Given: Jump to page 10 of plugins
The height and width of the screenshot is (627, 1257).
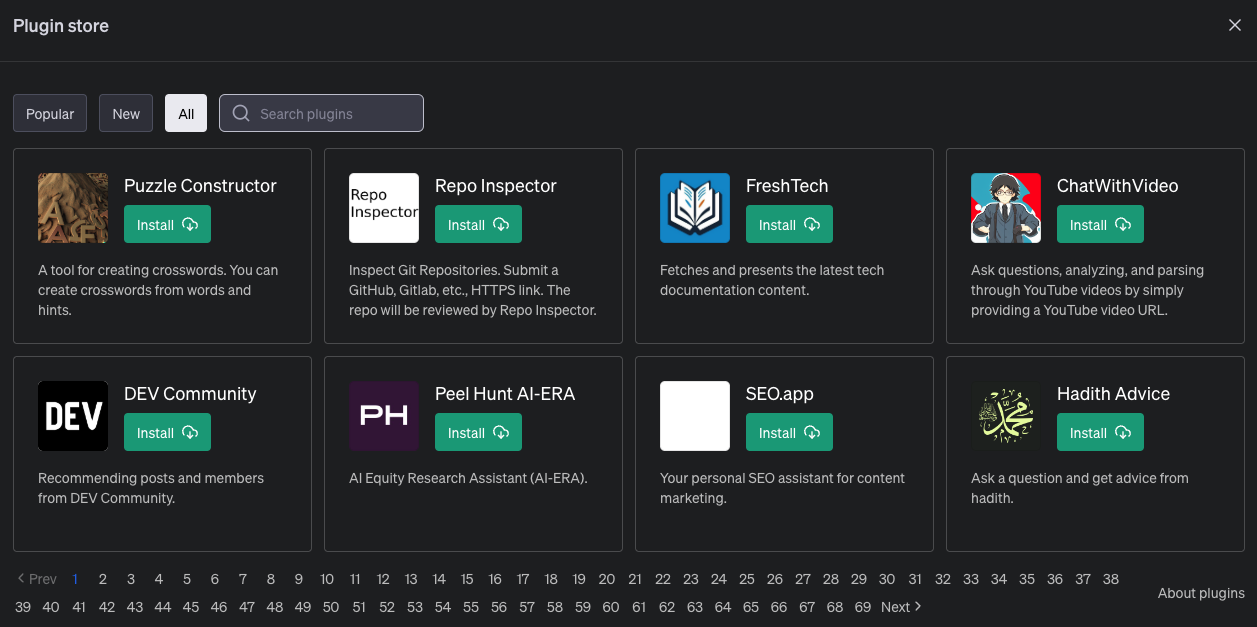Looking at the screenshot, I should coord(327,579).
